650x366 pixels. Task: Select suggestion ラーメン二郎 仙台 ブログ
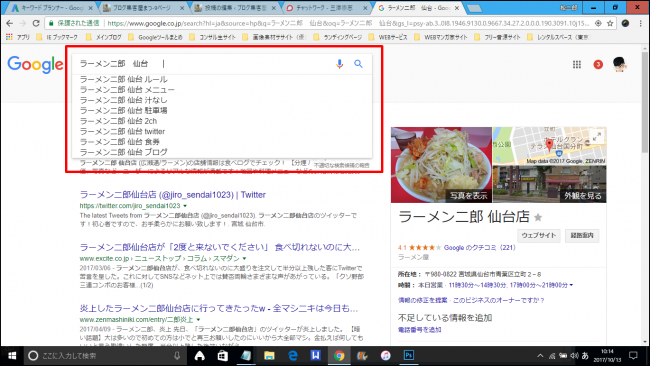222,152
